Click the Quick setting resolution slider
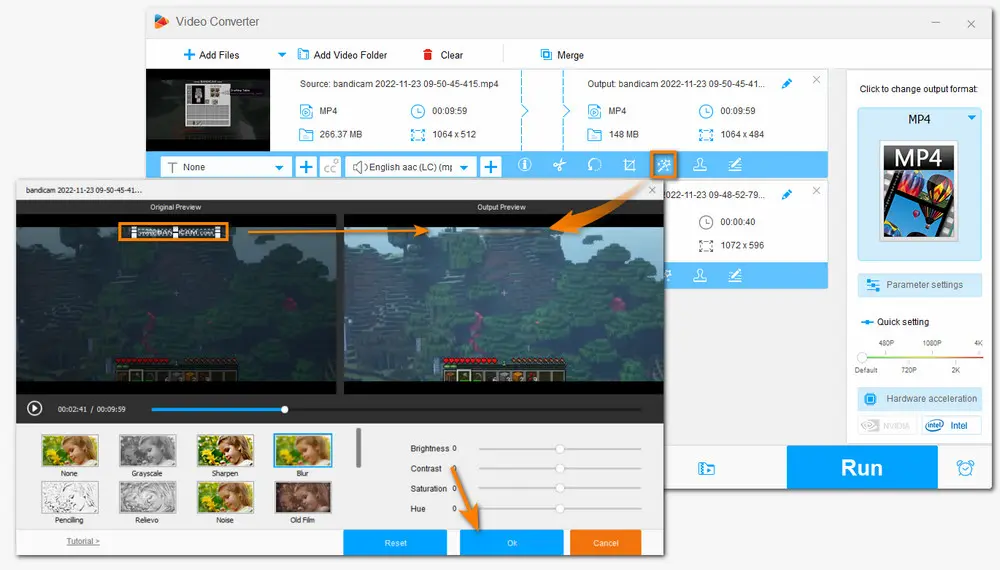The width and height of the screenshot is (1000, 570). click(921, 357)
